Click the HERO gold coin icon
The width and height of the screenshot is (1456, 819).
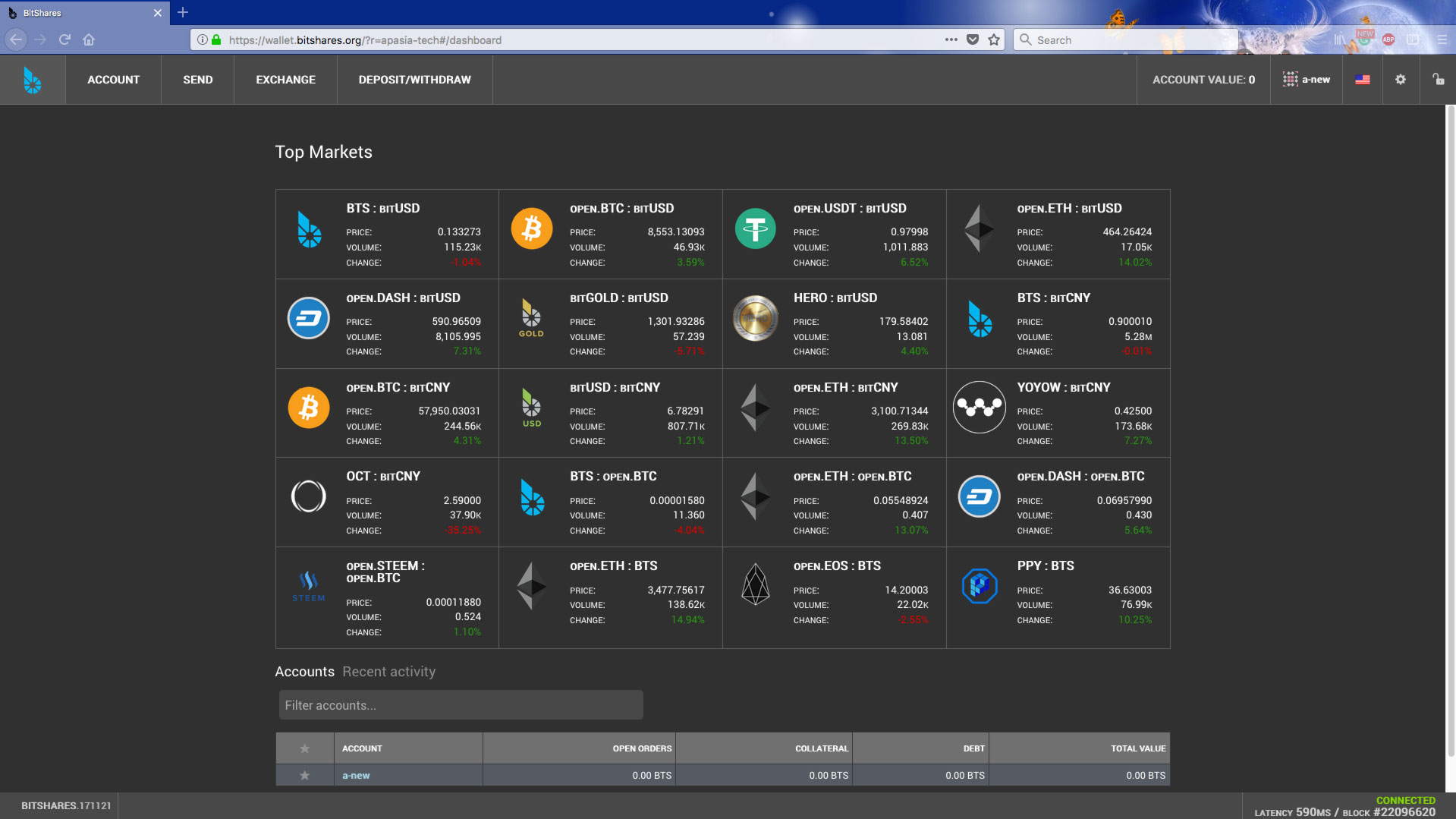tap(756, 318)
